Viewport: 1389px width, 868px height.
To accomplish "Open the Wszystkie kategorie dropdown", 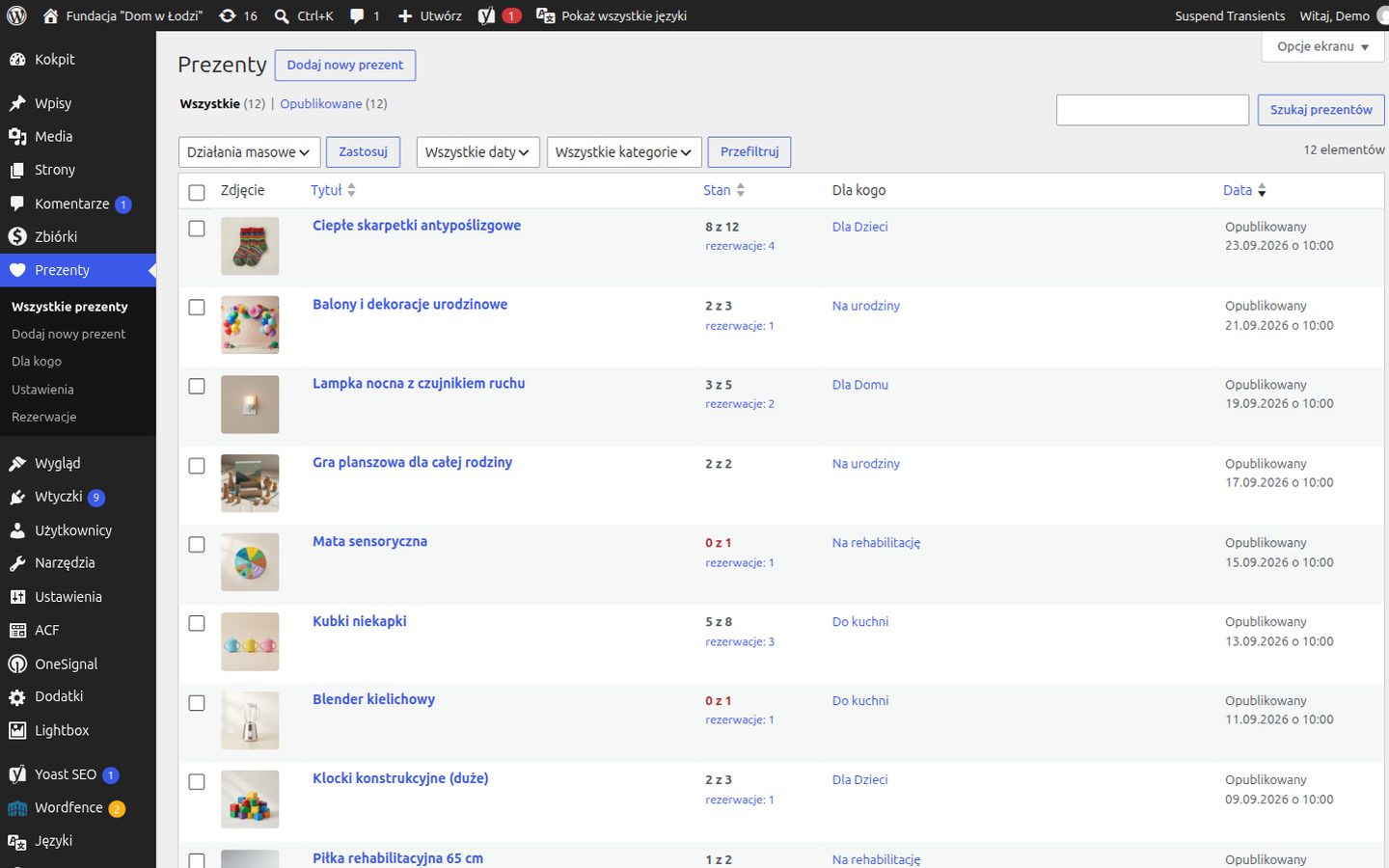I will click(x=623, y=152).
